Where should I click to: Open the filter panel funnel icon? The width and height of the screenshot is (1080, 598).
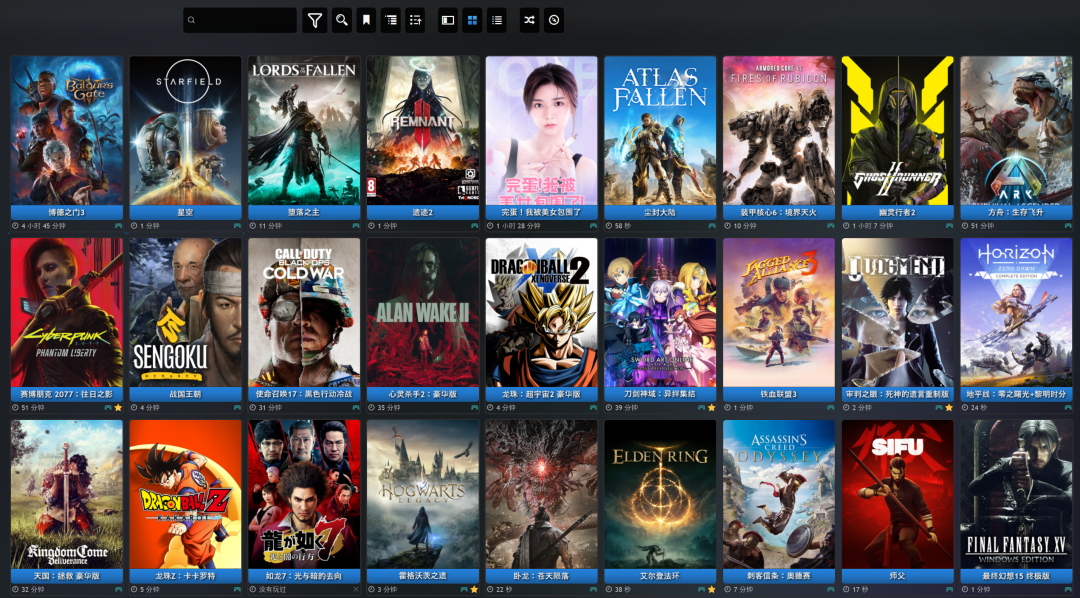[x=315, y=20]
